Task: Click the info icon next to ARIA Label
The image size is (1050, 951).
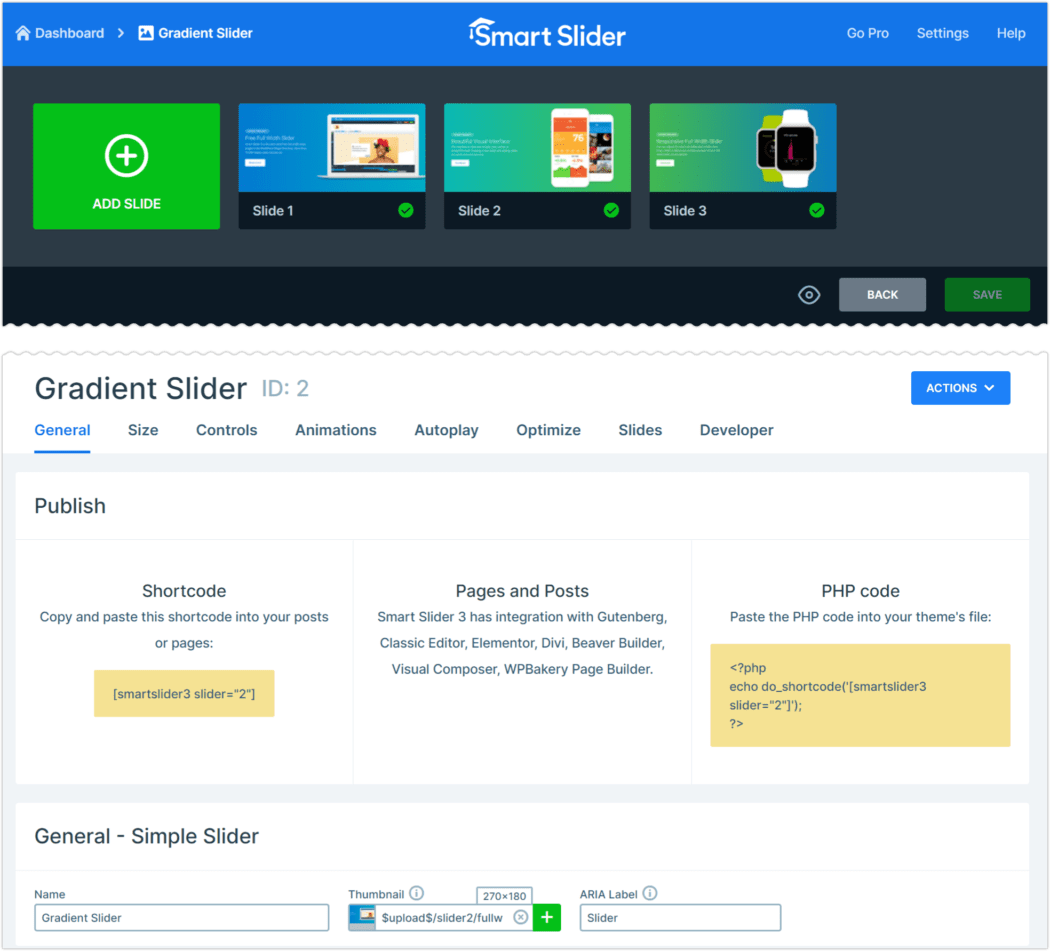Action: pos(650,893)
